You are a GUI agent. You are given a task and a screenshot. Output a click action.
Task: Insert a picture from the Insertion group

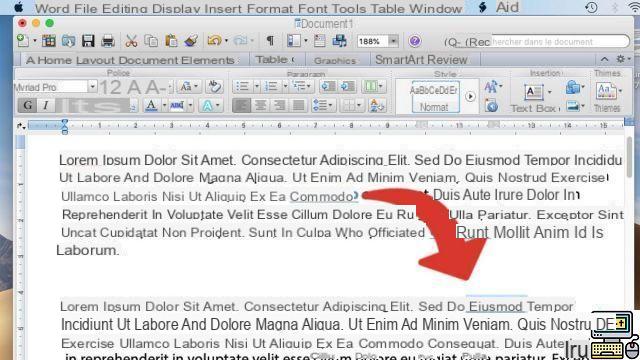tap(573, 106)
